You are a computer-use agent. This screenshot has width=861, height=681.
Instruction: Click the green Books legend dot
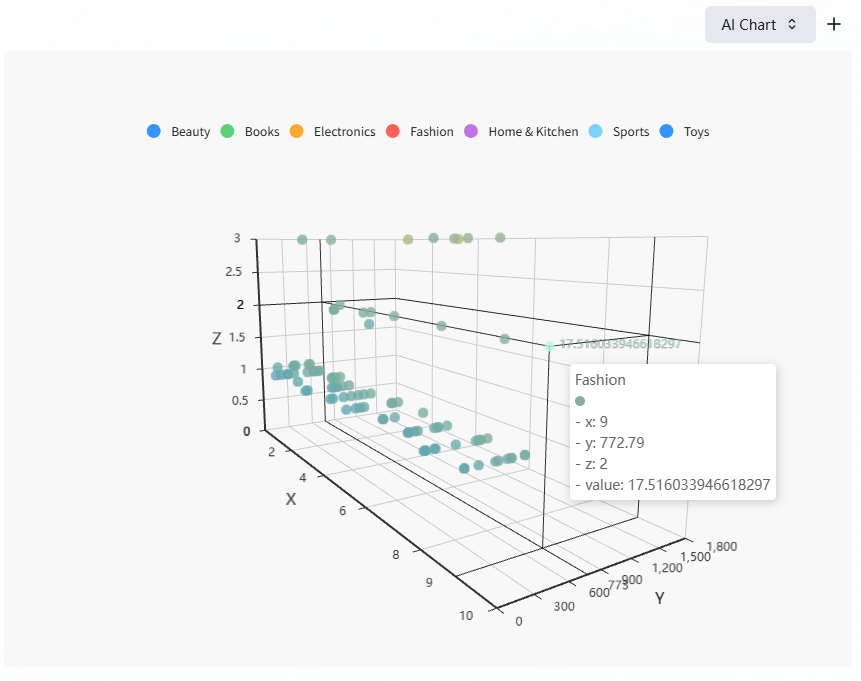226,131
